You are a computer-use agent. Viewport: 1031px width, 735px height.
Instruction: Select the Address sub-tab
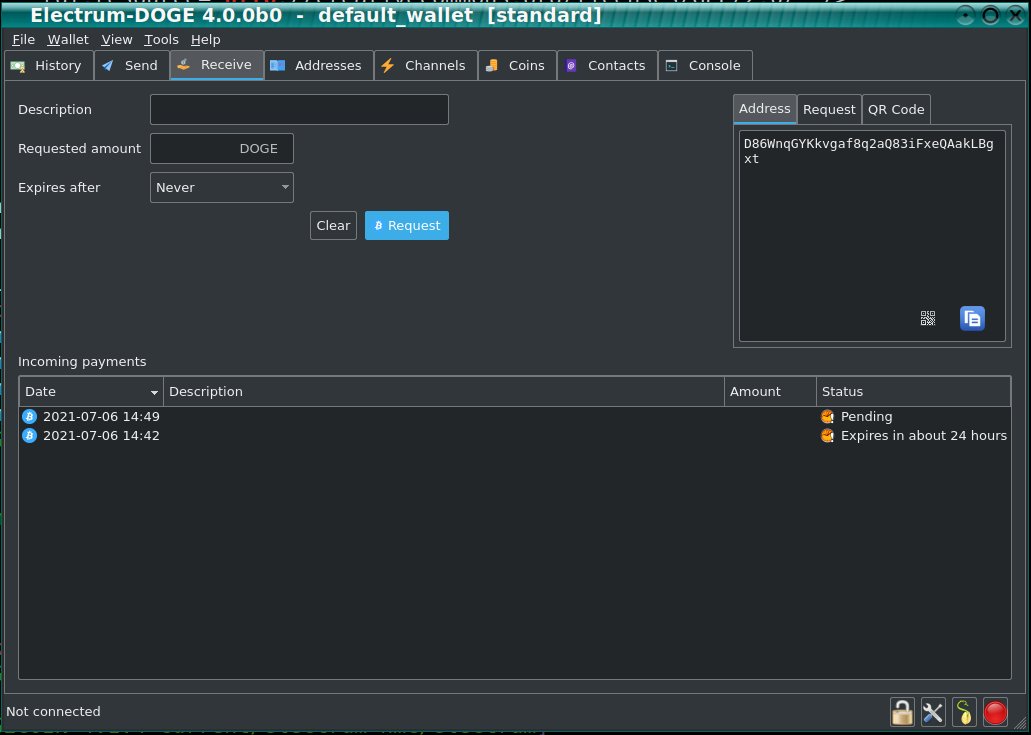765,109
